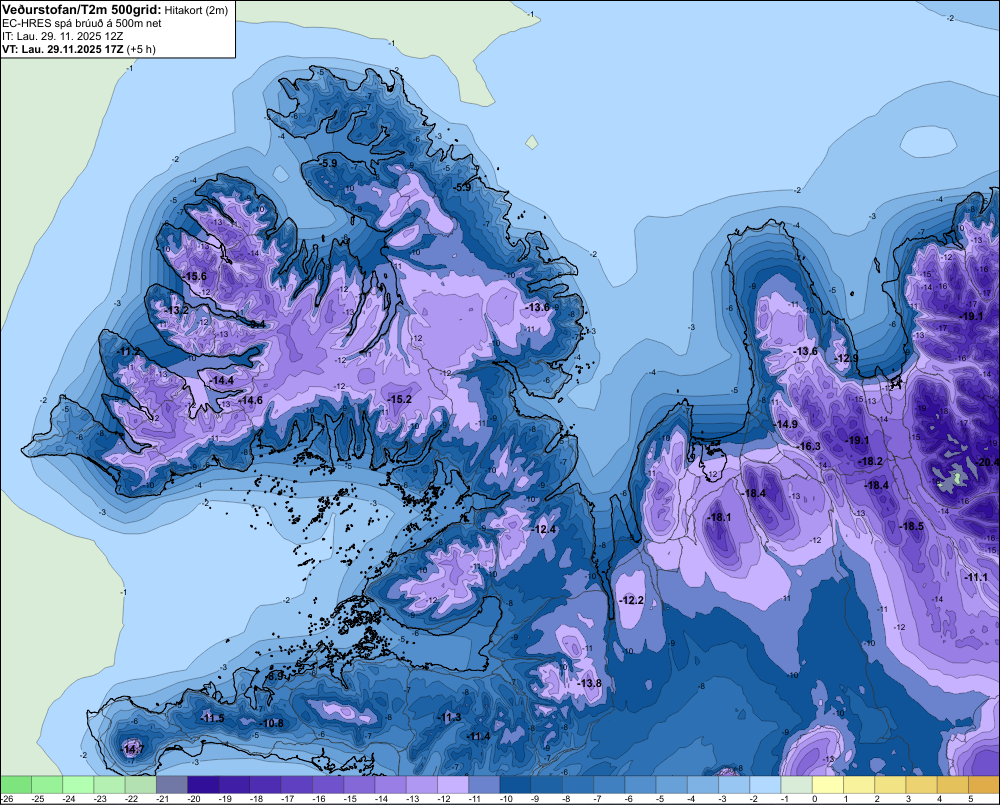Pick the orange legend swatch right of 5
1000x805 pixels.
point(984,785)
